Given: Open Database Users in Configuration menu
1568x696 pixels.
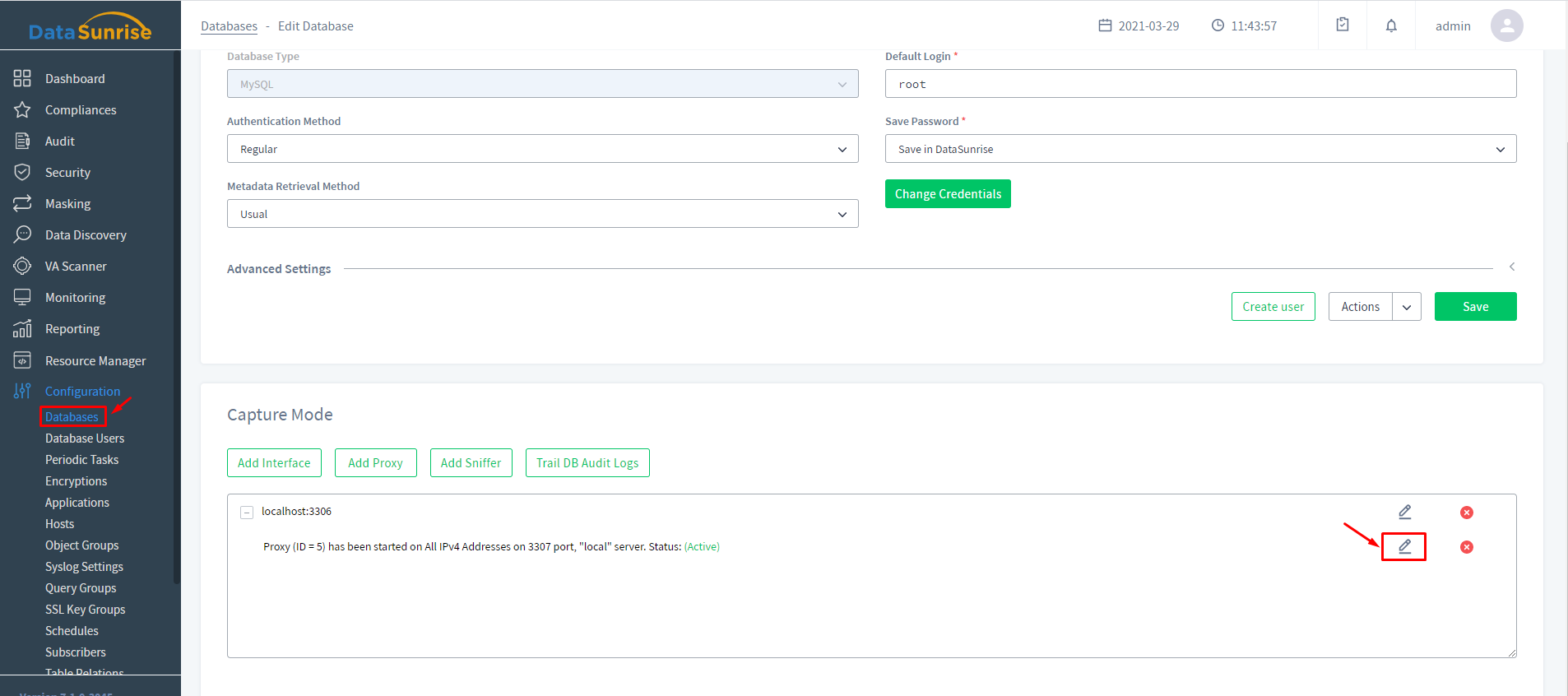Looking at the screenshot, I should point(85,438).
